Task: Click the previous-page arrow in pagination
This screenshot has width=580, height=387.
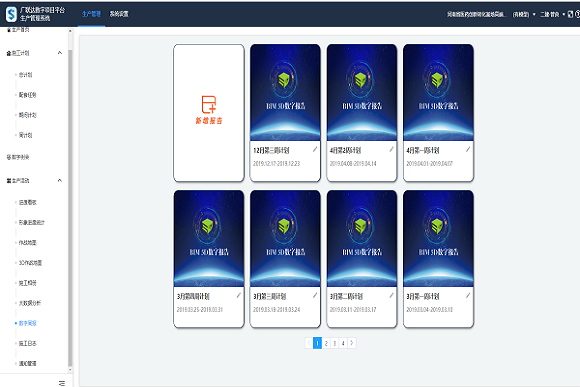Action: tap(308, 343)
